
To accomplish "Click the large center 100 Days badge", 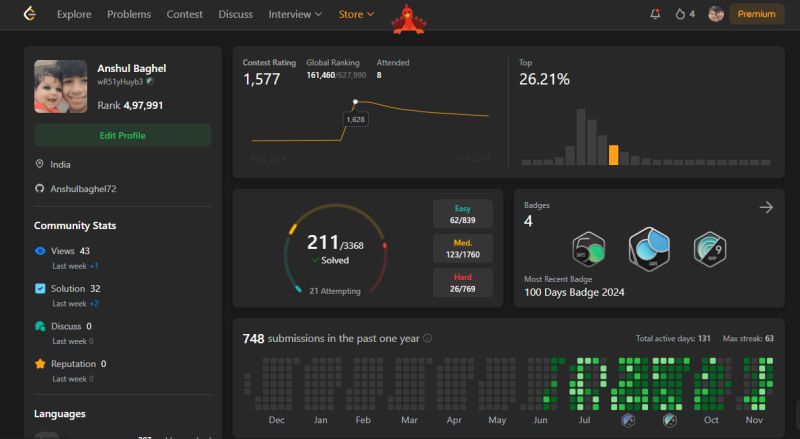I will pyautogui.click(x=649, y=249).
